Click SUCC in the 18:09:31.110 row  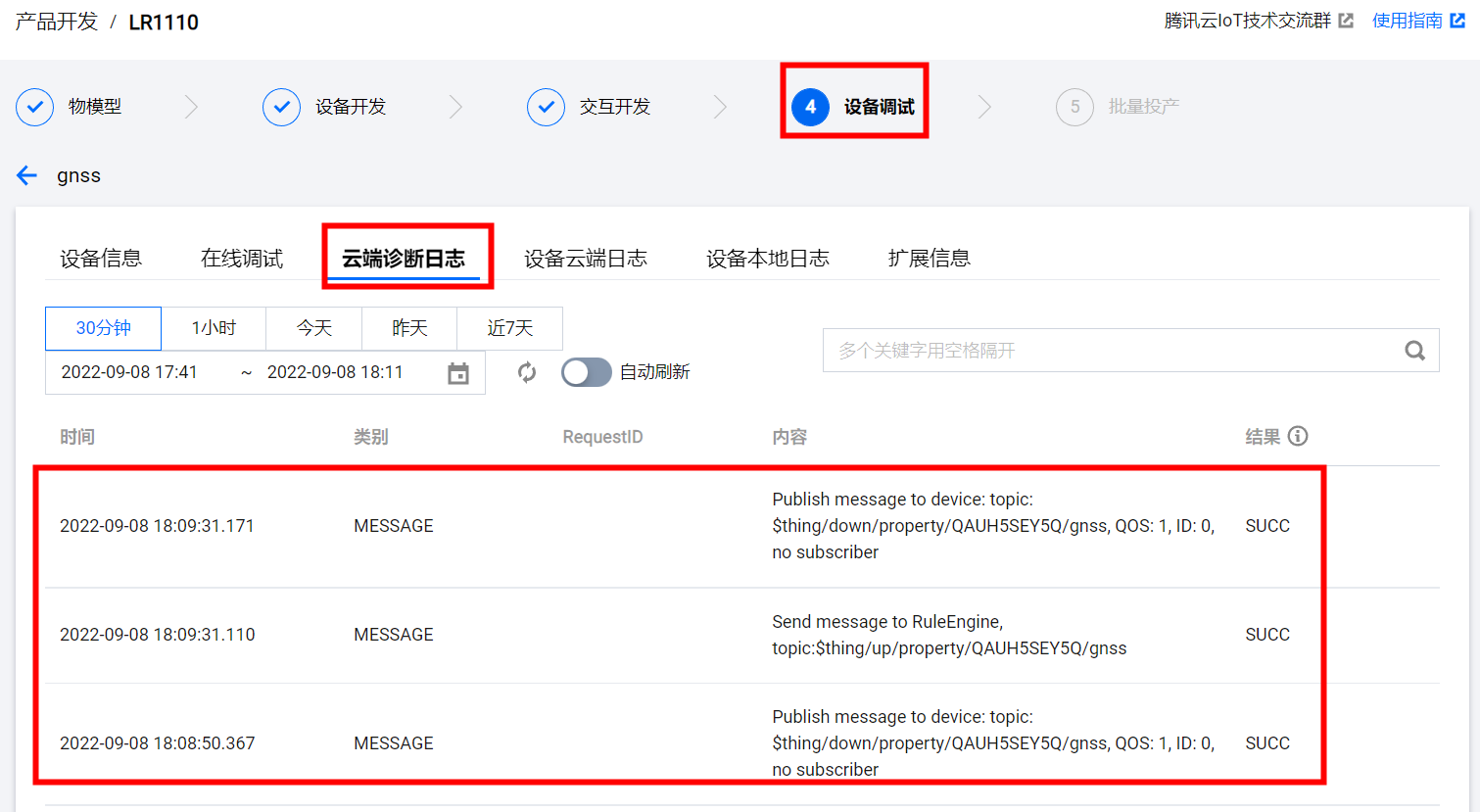[1267, 635]
